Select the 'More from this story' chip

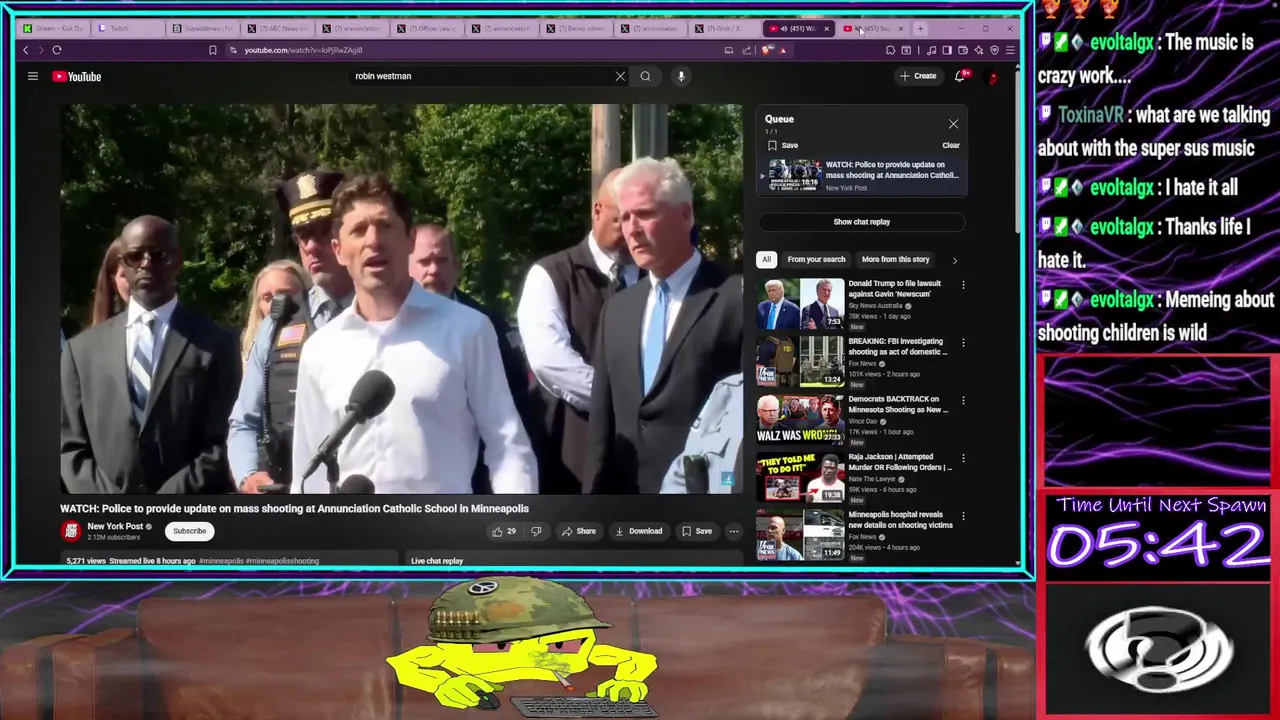(895, 259)
